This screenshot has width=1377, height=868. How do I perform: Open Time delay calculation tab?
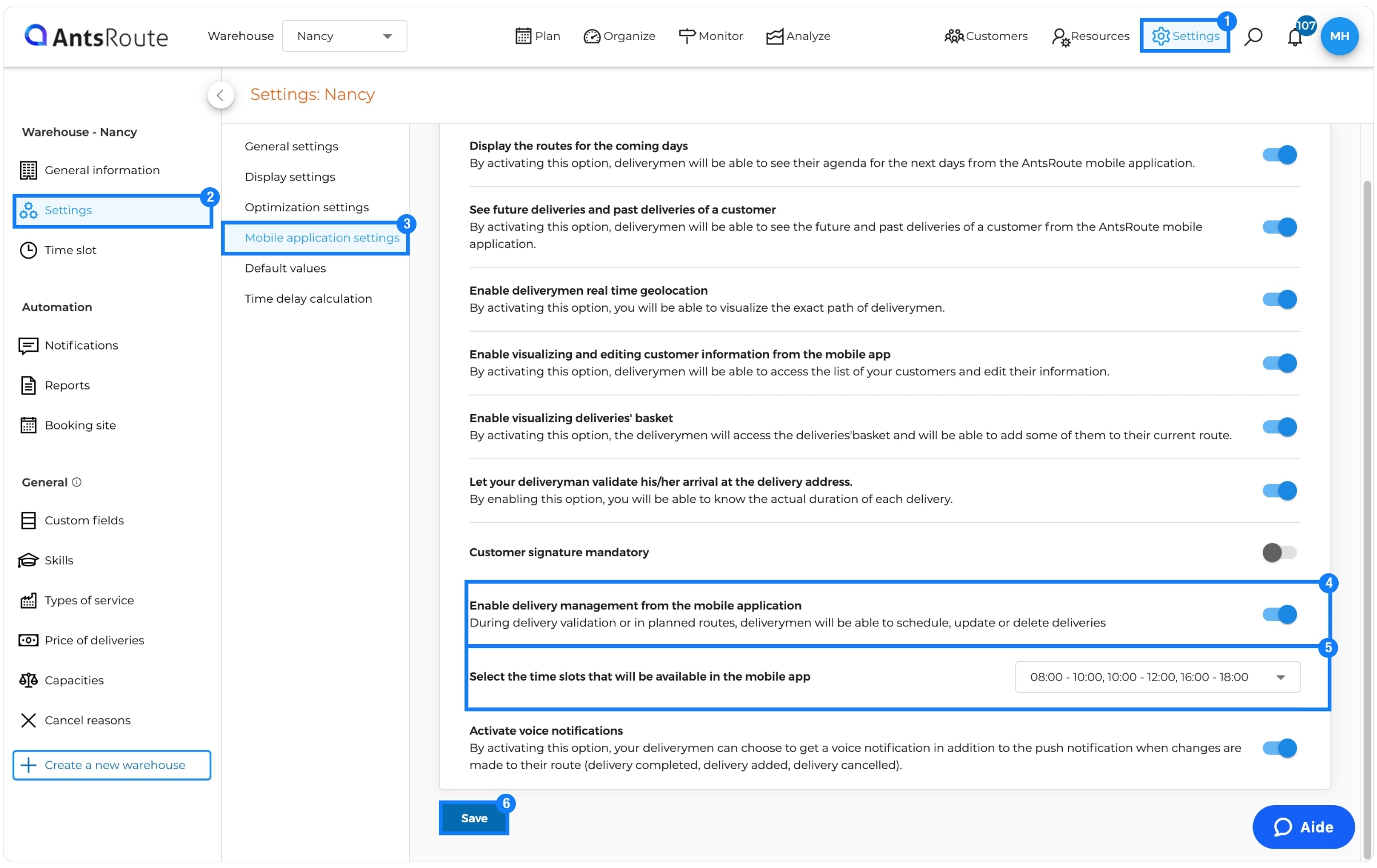coord(308,299)
